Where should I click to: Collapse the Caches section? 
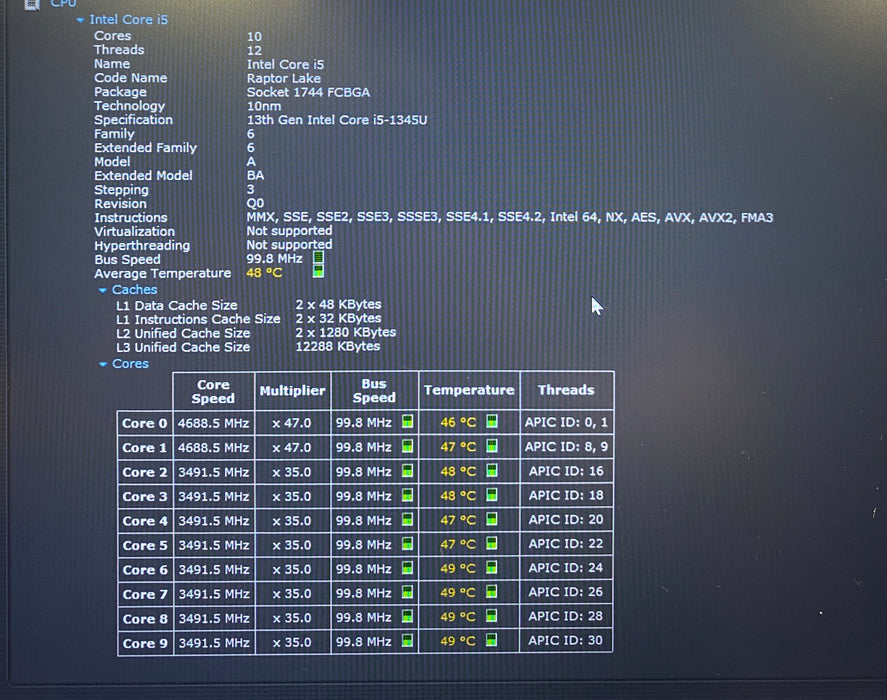[x=102, y=290]
